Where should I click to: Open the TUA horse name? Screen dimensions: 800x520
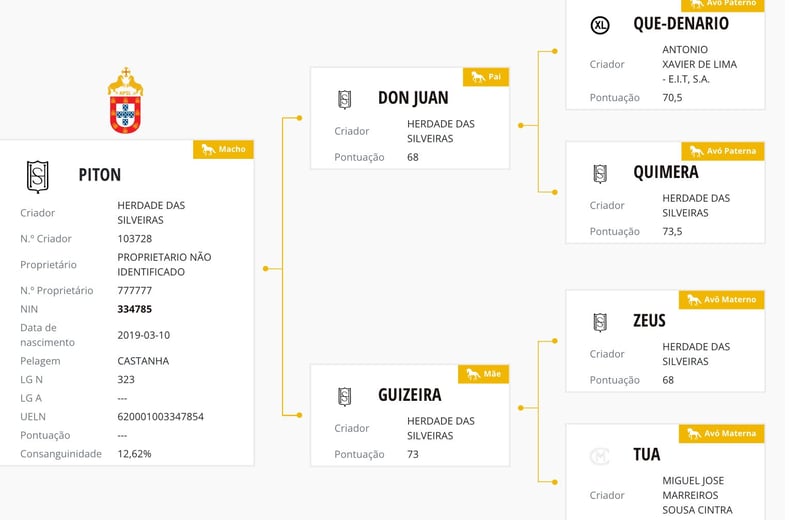pos(646,454)
